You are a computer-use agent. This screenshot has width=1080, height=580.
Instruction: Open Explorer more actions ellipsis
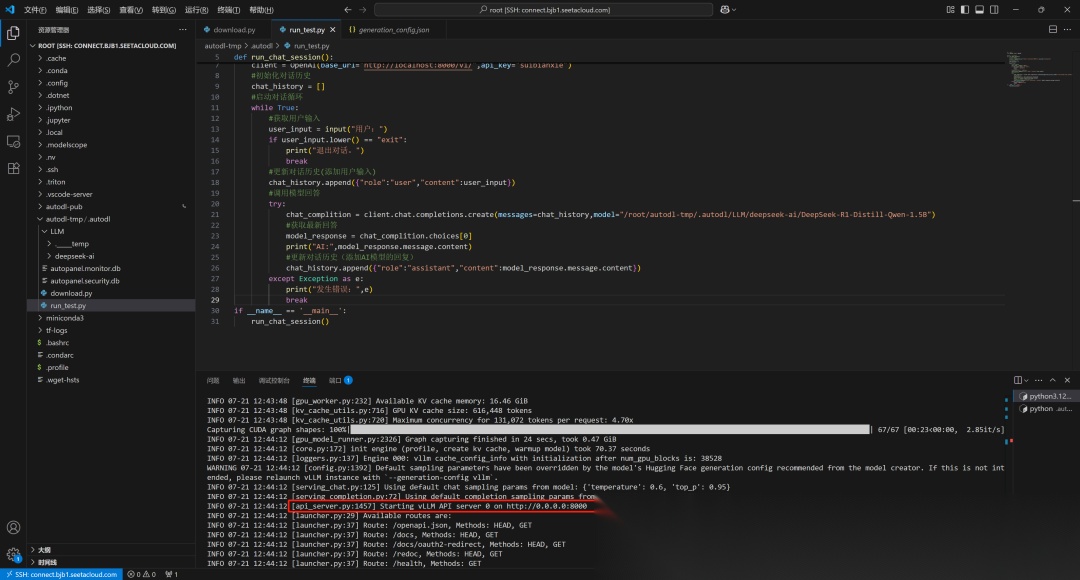point(183,30)
